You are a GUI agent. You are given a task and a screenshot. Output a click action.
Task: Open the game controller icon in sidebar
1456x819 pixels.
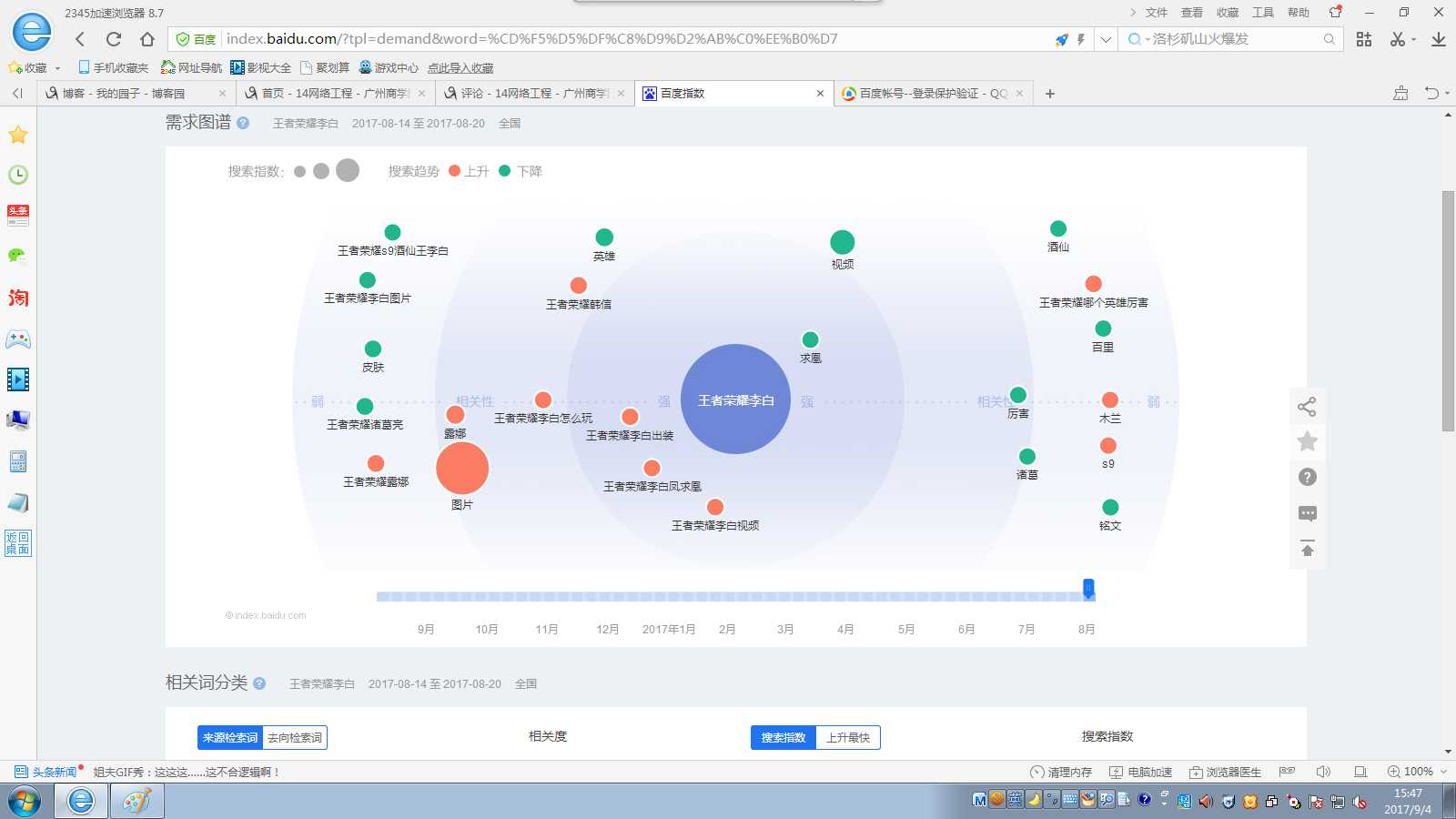18,339
